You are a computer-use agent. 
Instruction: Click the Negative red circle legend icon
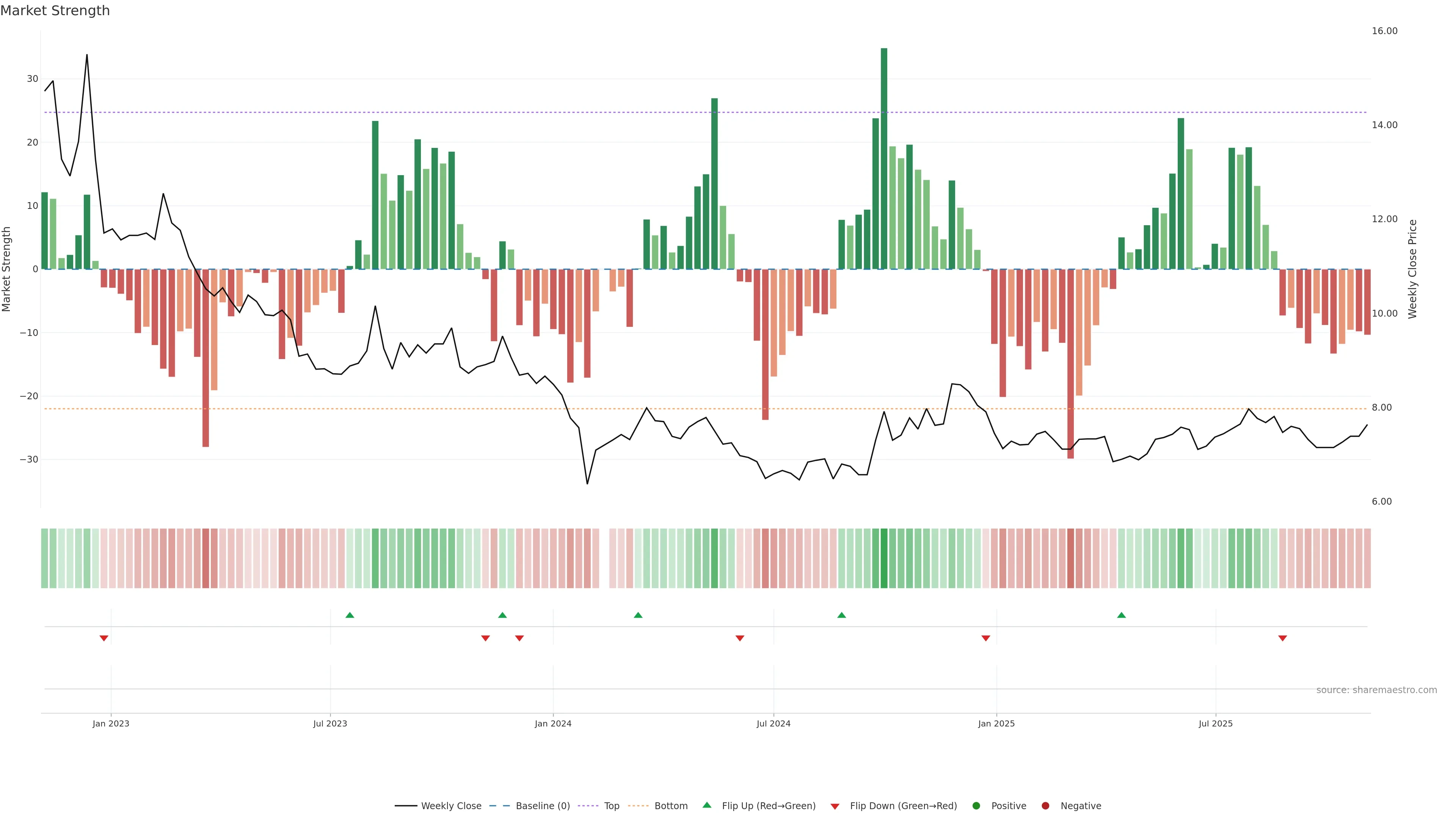(1045, 806)
